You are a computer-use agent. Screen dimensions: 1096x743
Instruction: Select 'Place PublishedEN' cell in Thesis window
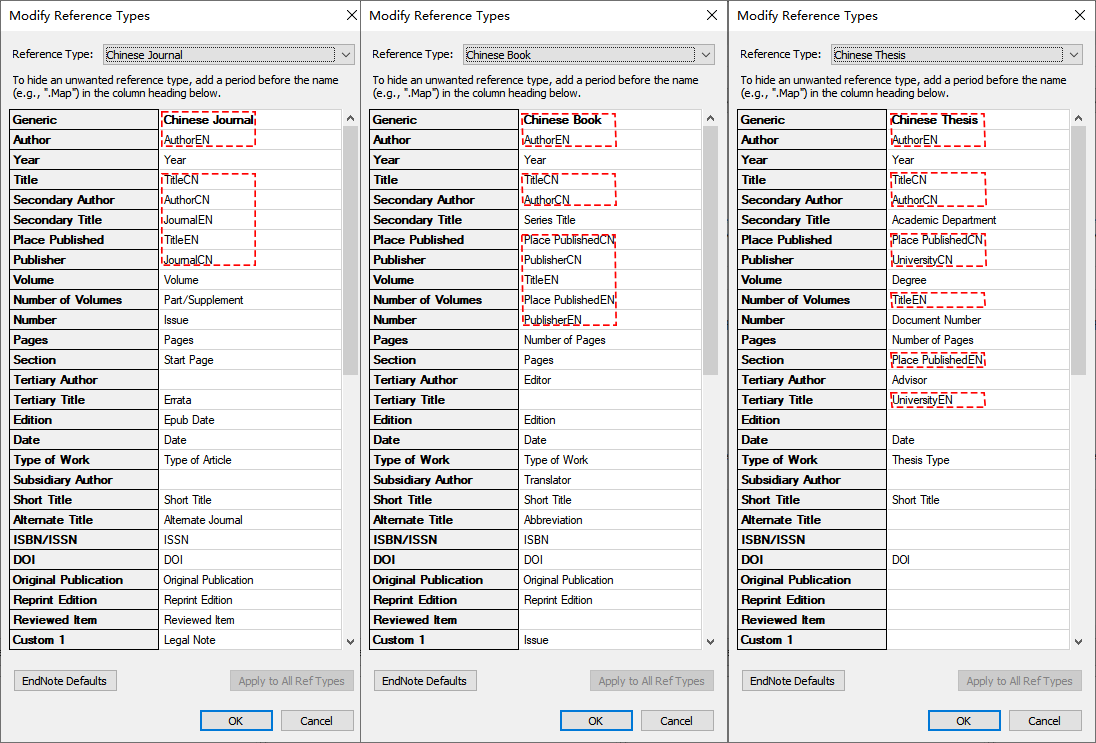click(979, 360)
